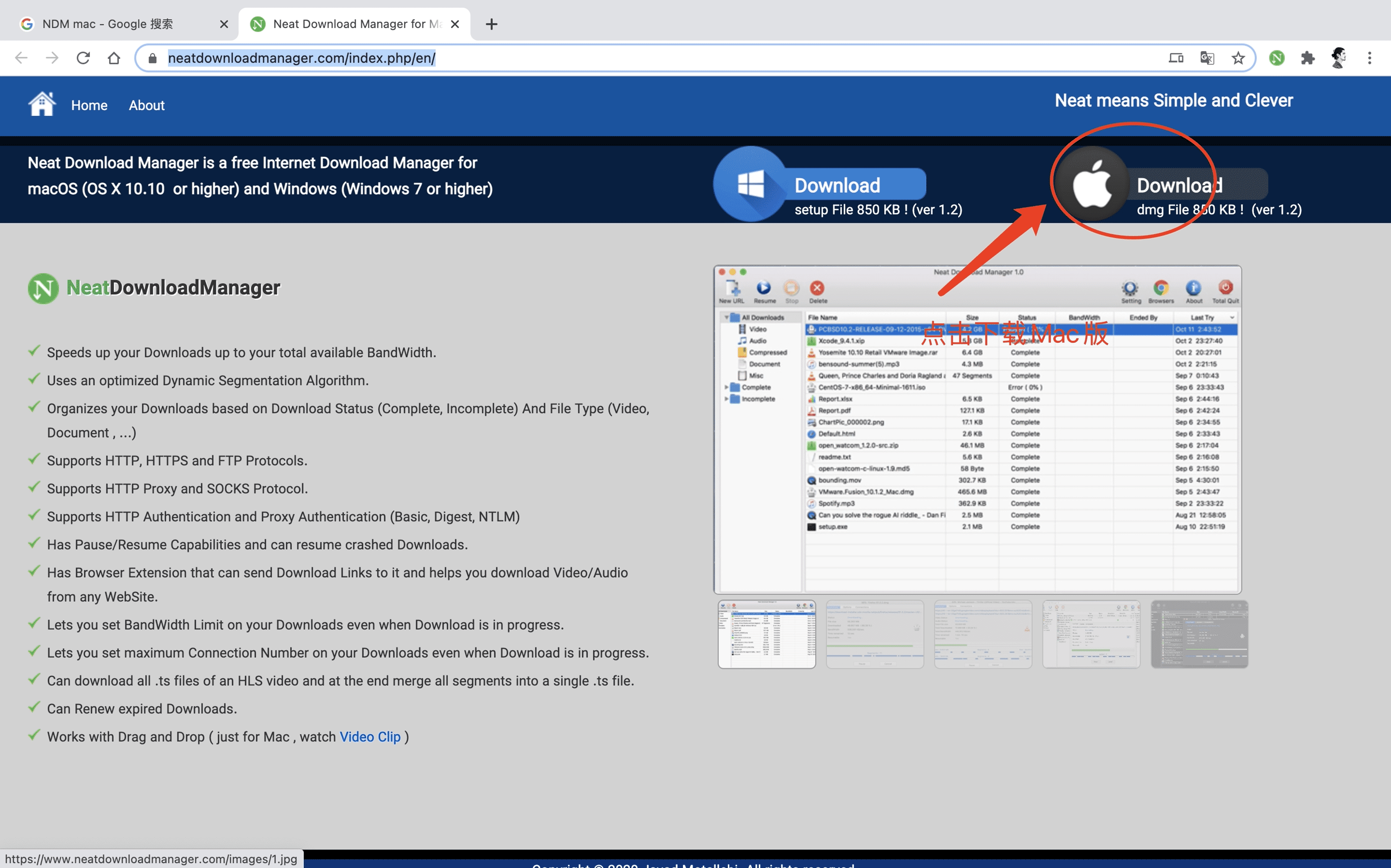Screen dimensions: 1391x868
Task: Click the house logo icon on site
Action: click(42, 104)
